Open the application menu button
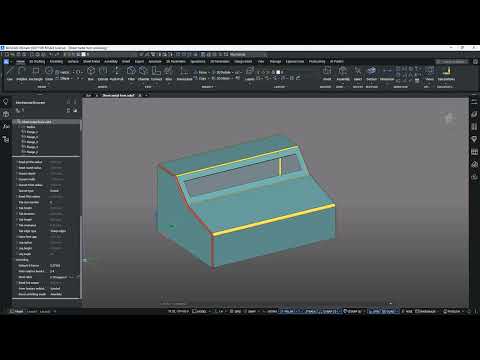Image resolution: width=480 pixels, height=360 pixels. [x=6, y=61]
